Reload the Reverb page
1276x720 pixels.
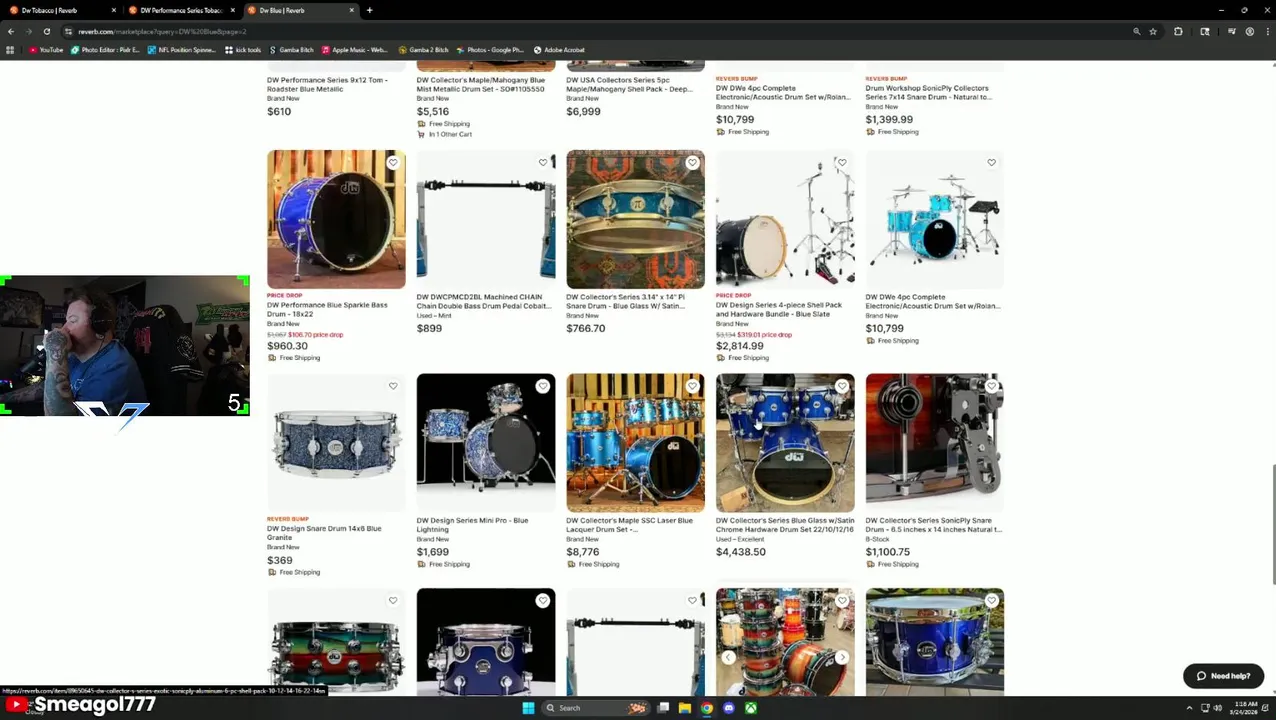46,31
